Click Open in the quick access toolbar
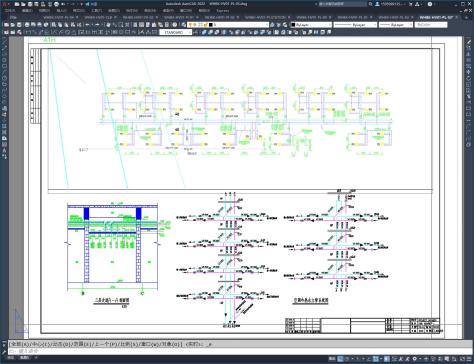The width and height of the screenshot is (474, 364). [x=24, y=4]
